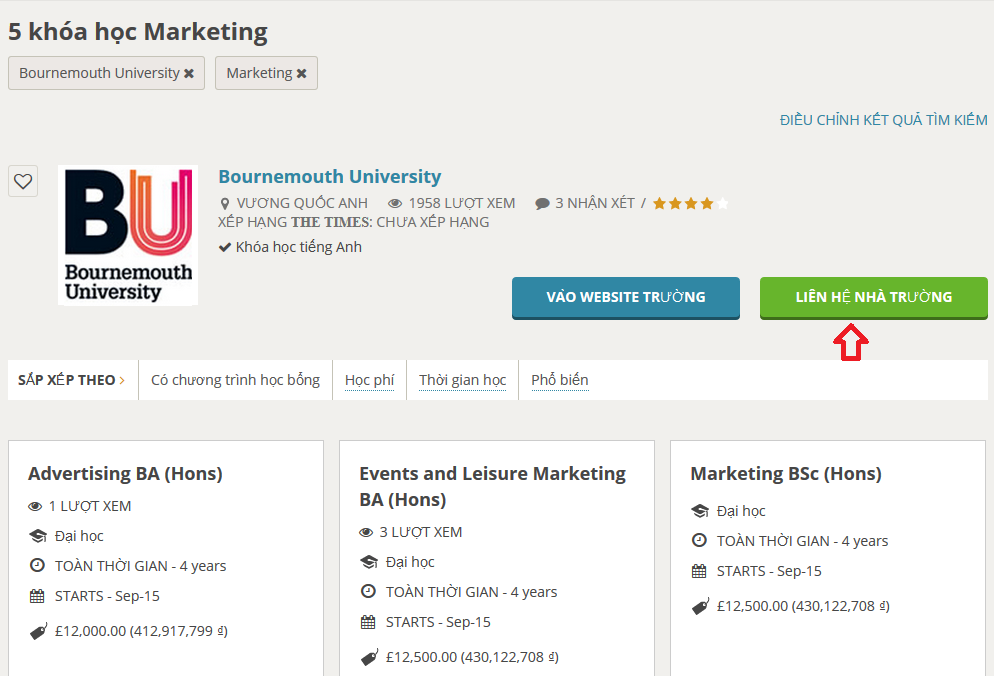Click the 5 khóa học Marketing heading
The image size is (994, 676).
(x=138, y=32)
